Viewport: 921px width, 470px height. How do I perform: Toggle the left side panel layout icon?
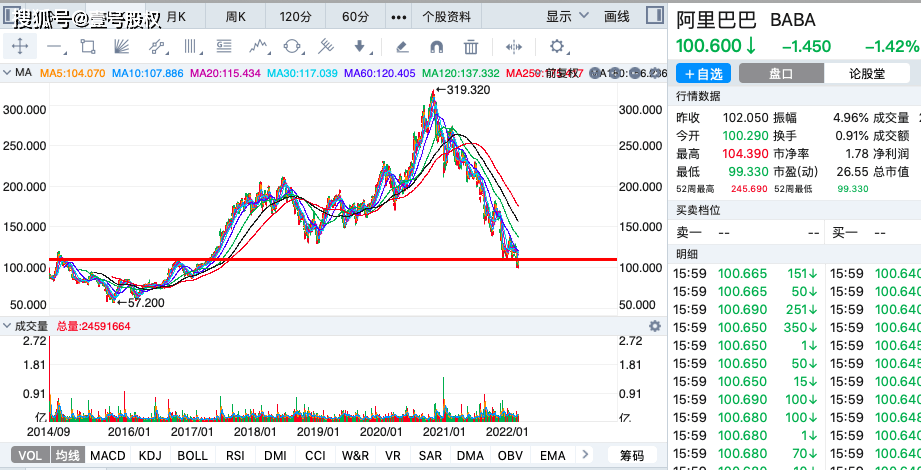click(7, 15)
